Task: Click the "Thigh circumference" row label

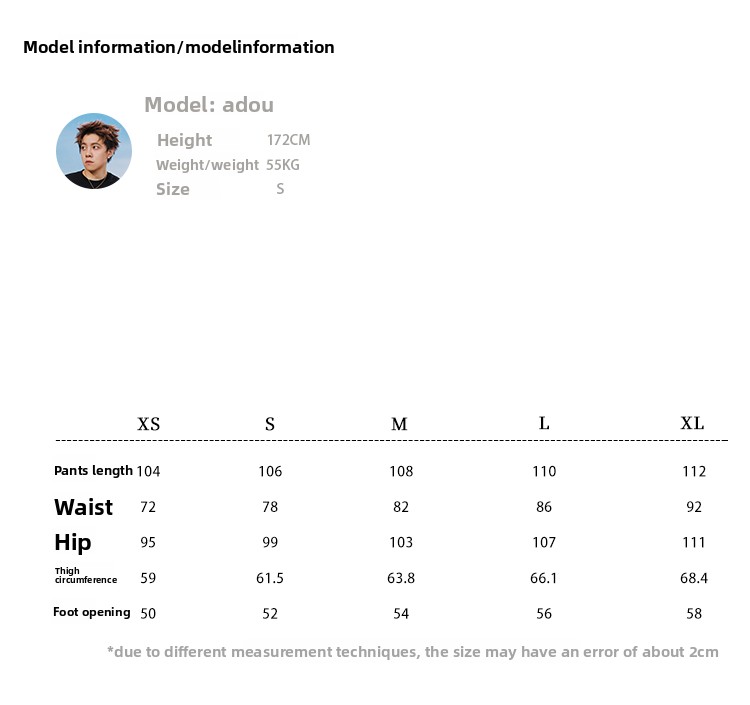Action: (85, 576)
